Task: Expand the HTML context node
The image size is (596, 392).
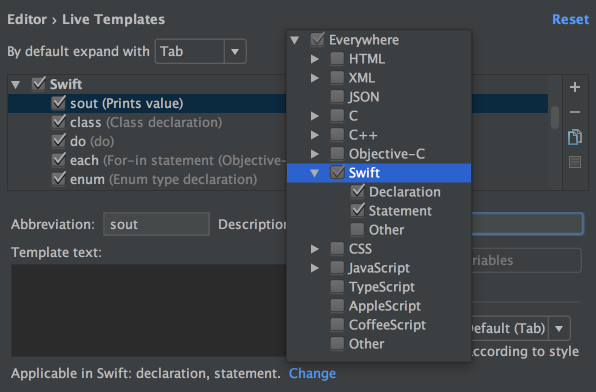Action: click(315, 59)
